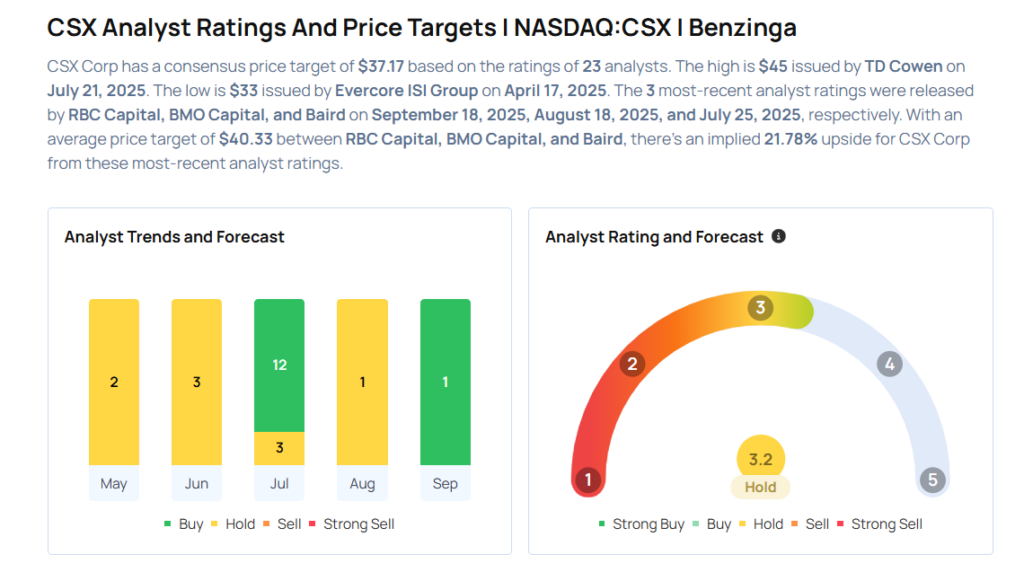
Task: Click the 3.2 rating score circle
Action: (760, 460)
